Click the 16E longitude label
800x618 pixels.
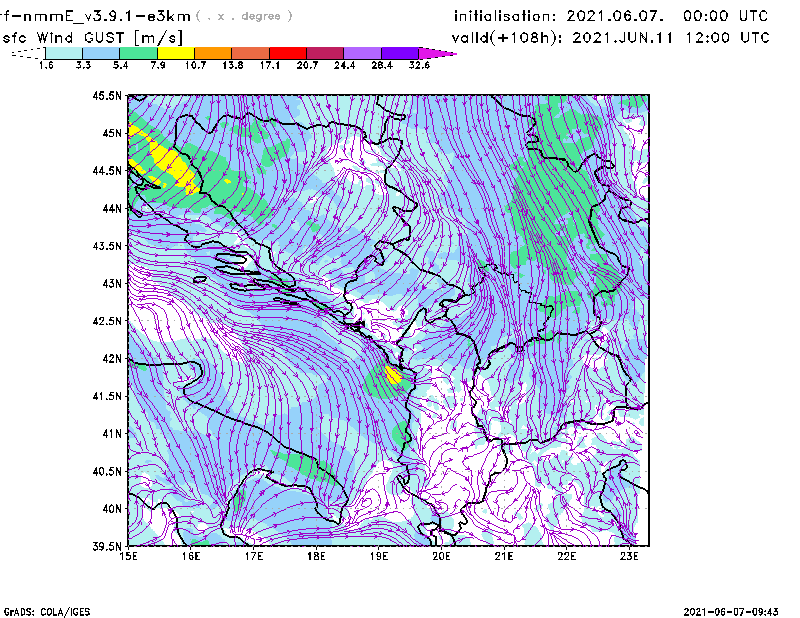pos(191,556)
